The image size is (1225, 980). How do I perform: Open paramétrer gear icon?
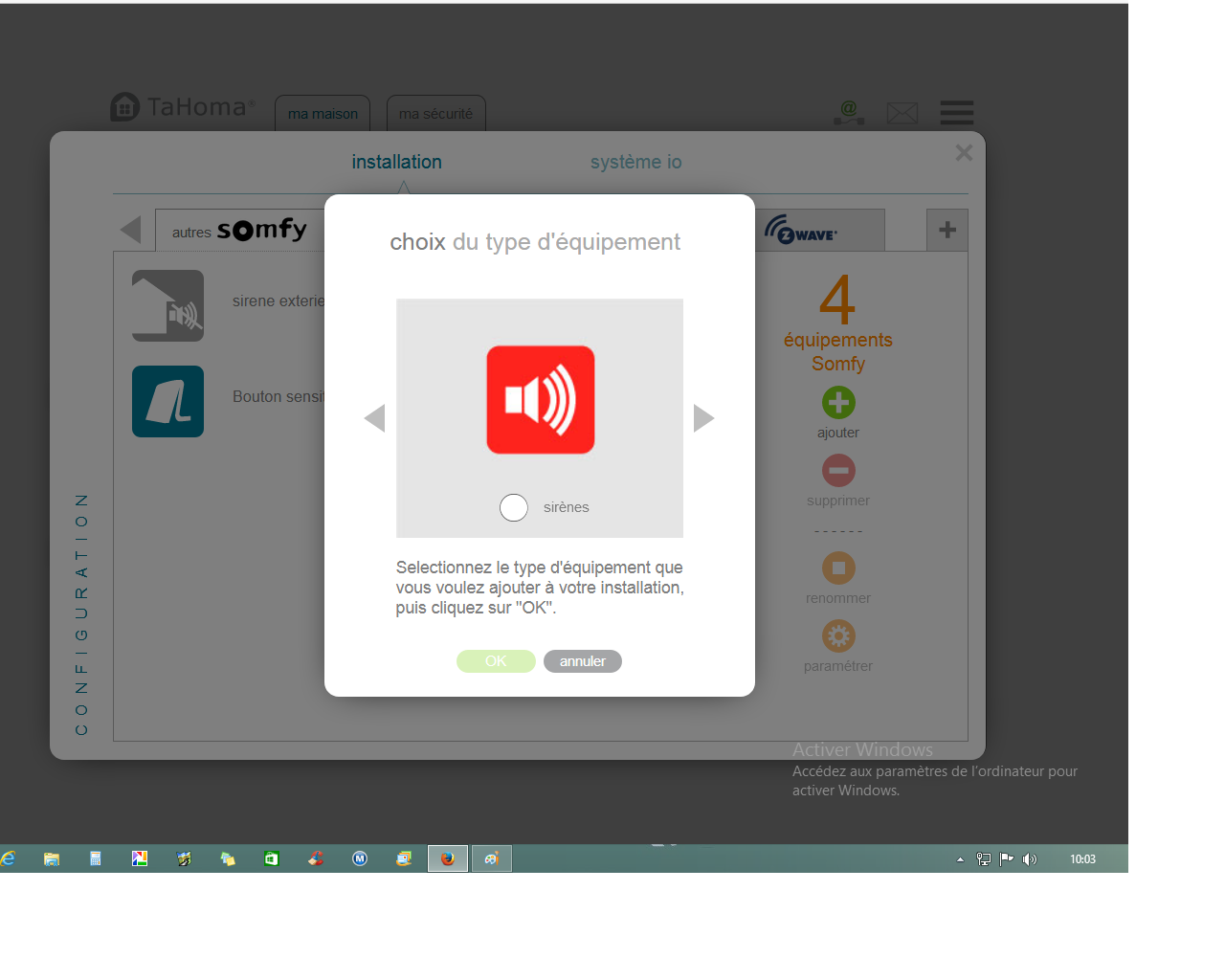(838, 636)
